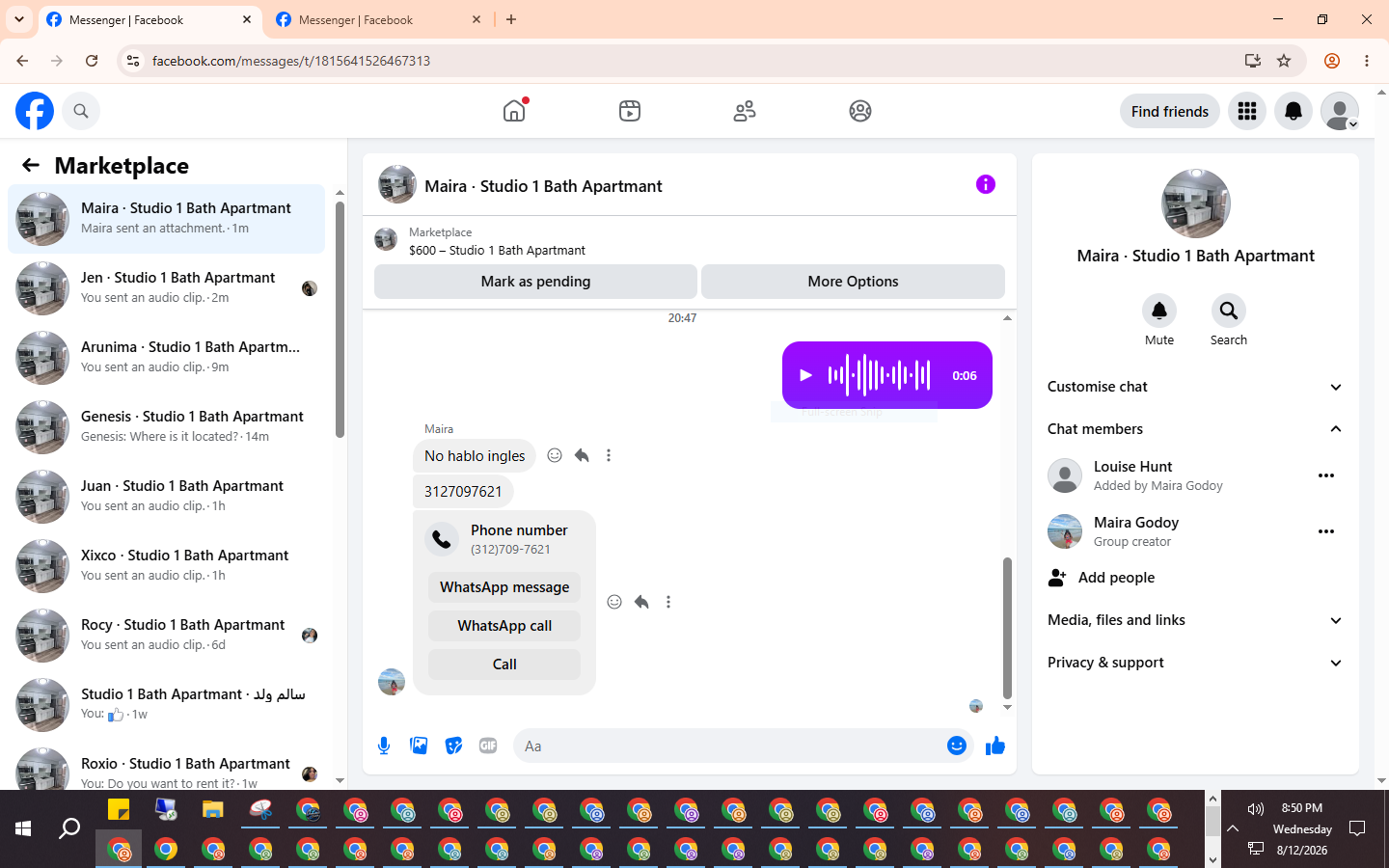Record a voice clip with the microphone
The height and width of the screenshot is (868, 1389).
tap(384, 746)
